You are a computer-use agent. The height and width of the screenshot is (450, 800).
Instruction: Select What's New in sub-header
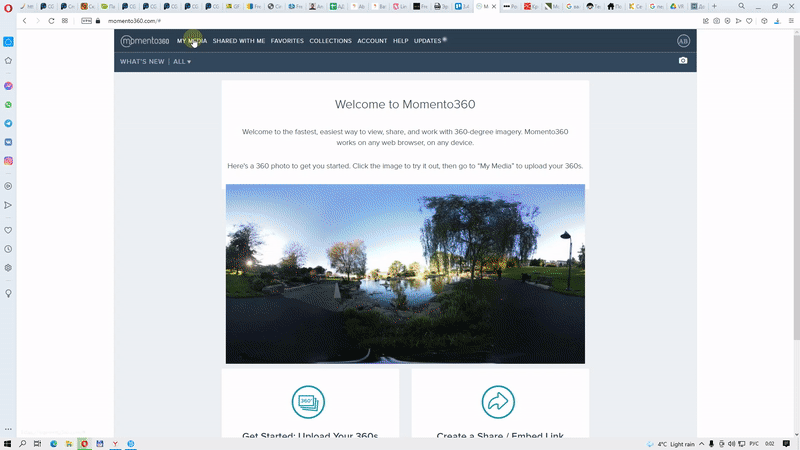(142, 61)
